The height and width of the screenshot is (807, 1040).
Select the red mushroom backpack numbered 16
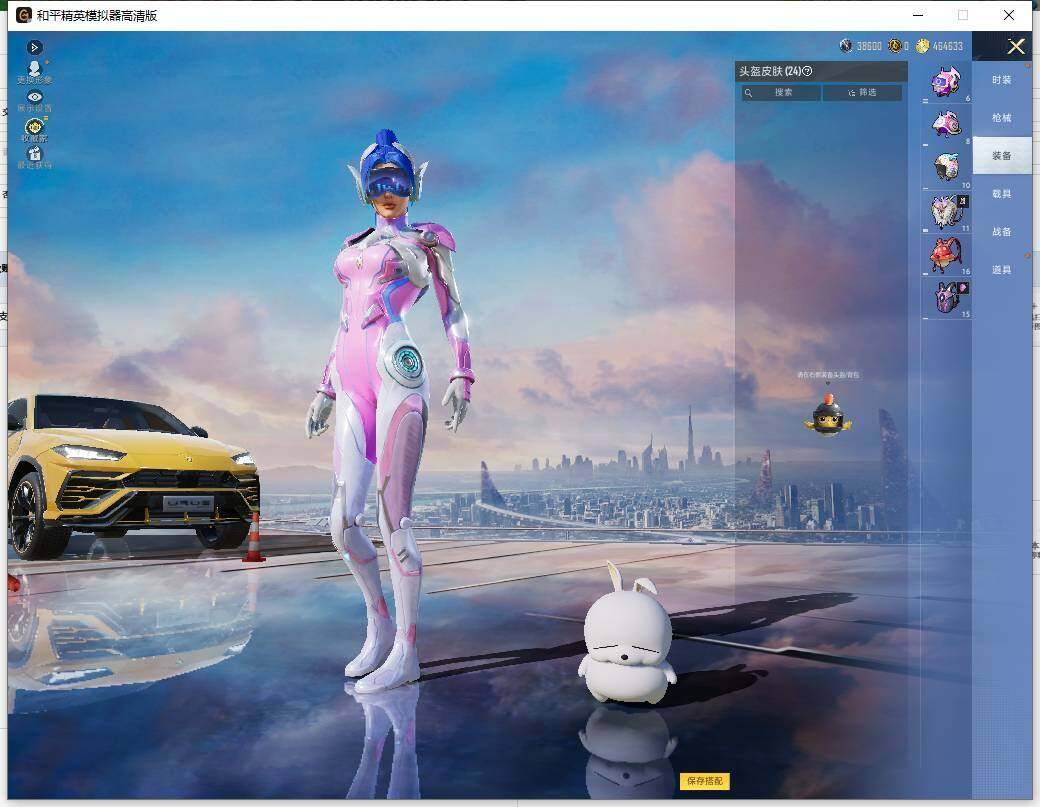pyautogui.click(x=946, y=255)
